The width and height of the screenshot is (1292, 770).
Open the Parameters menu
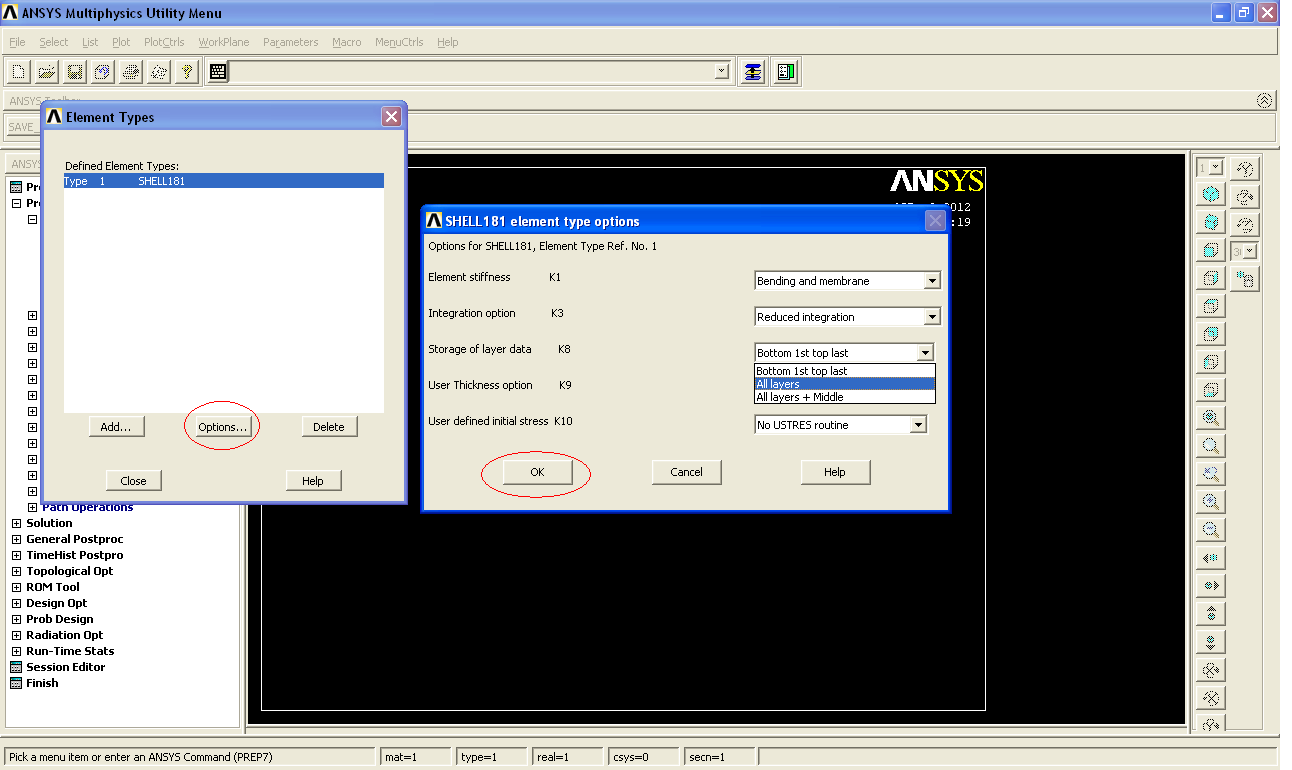click(290, 42)
